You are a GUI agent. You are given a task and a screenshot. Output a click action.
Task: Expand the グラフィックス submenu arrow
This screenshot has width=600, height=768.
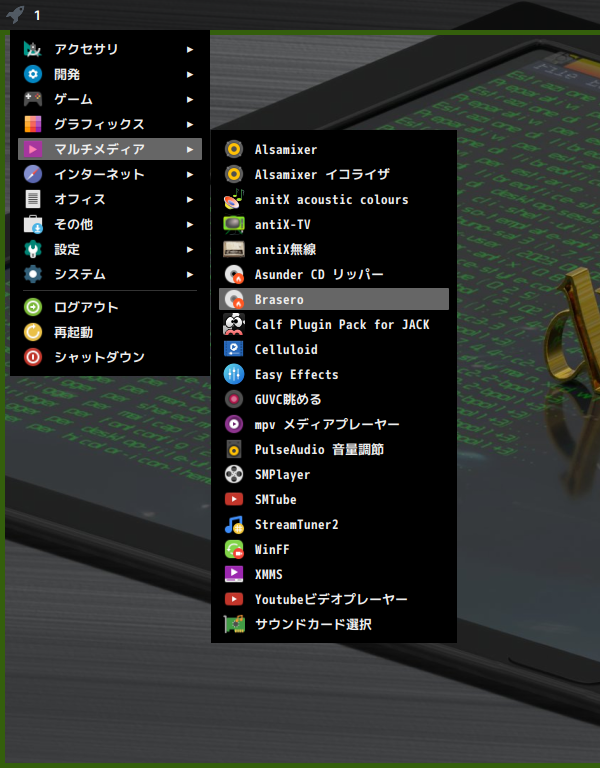190,124
